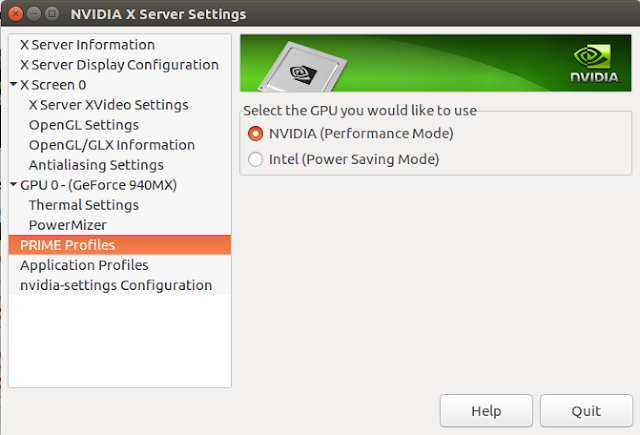
Task: Open Antialiasing Settings
Action: click(96, 165)
